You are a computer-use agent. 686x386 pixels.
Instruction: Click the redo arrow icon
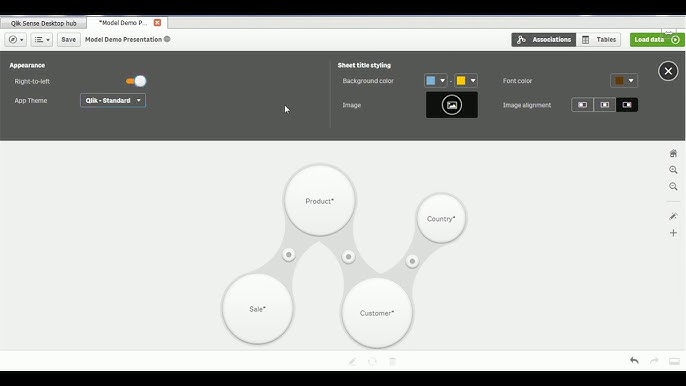click(x=654, y=361)
